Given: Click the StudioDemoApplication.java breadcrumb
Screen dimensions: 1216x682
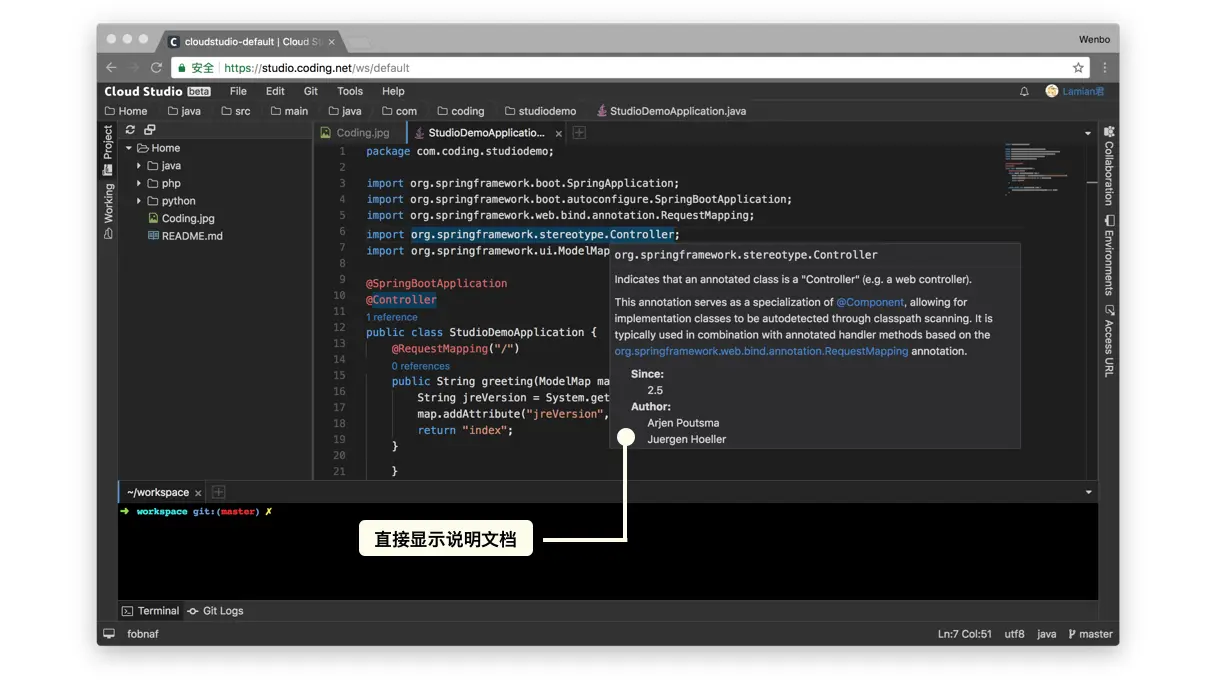Looking at the screenshot, I should tap(671, 111).
